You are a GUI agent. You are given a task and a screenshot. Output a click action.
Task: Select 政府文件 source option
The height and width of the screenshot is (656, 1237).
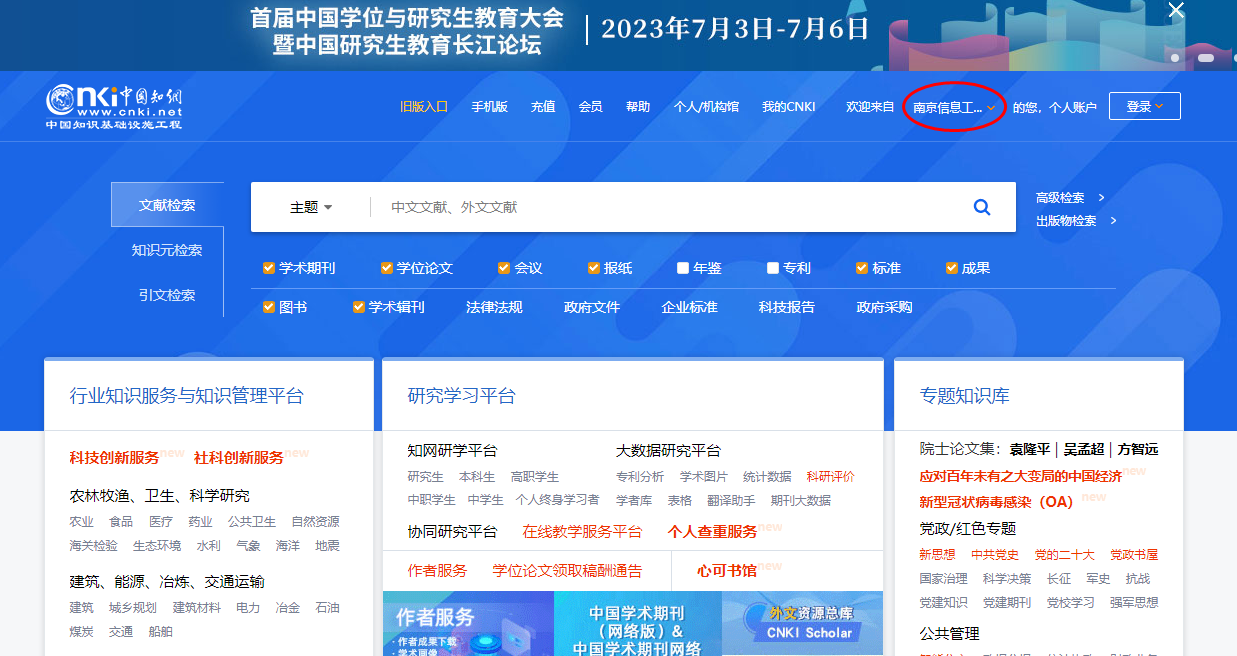pos(592,307)
